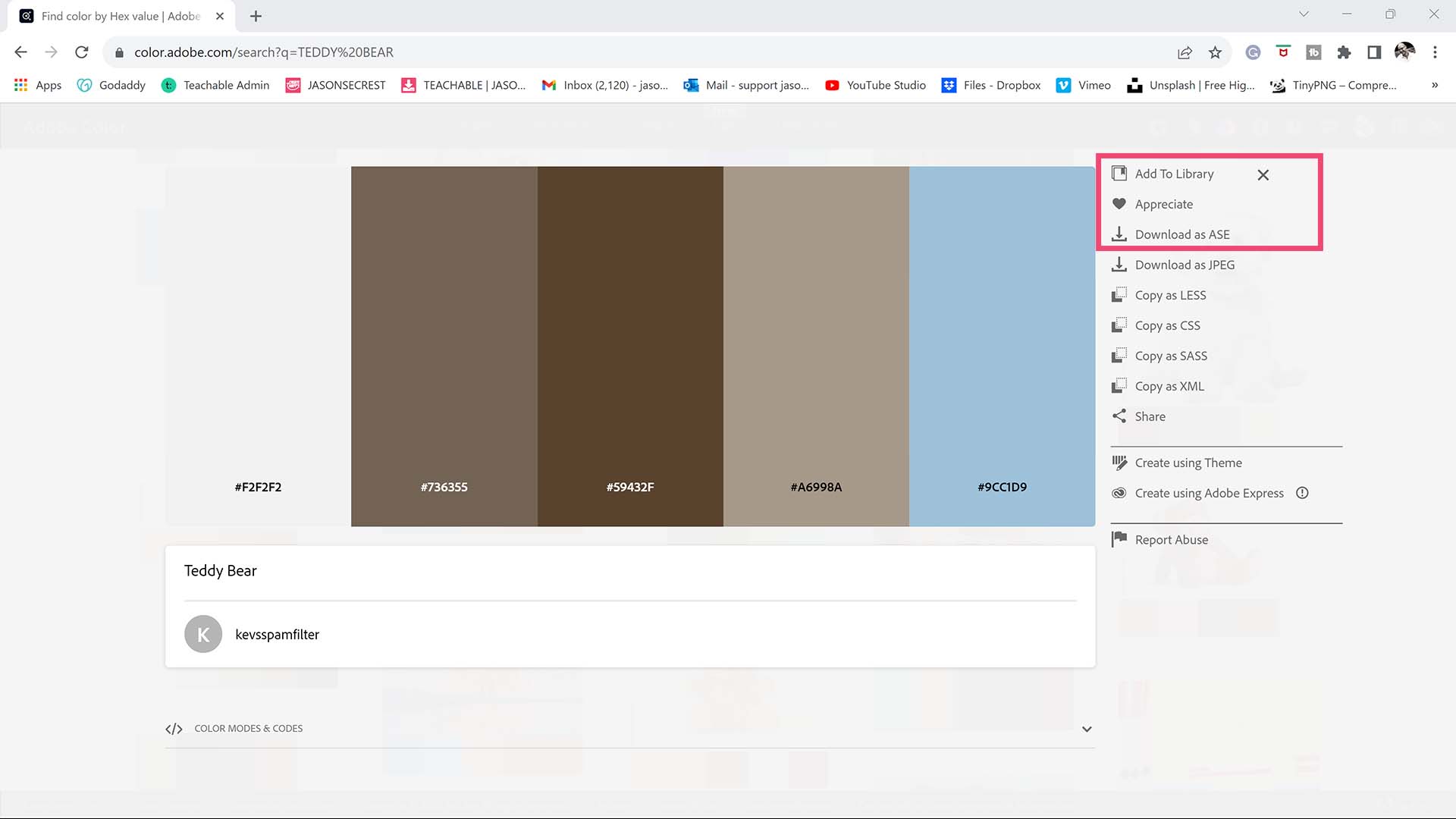The image size is (1456, 819).
Task: Click the info icon next to Adobe Express
Action: [x=1302, y=493]
